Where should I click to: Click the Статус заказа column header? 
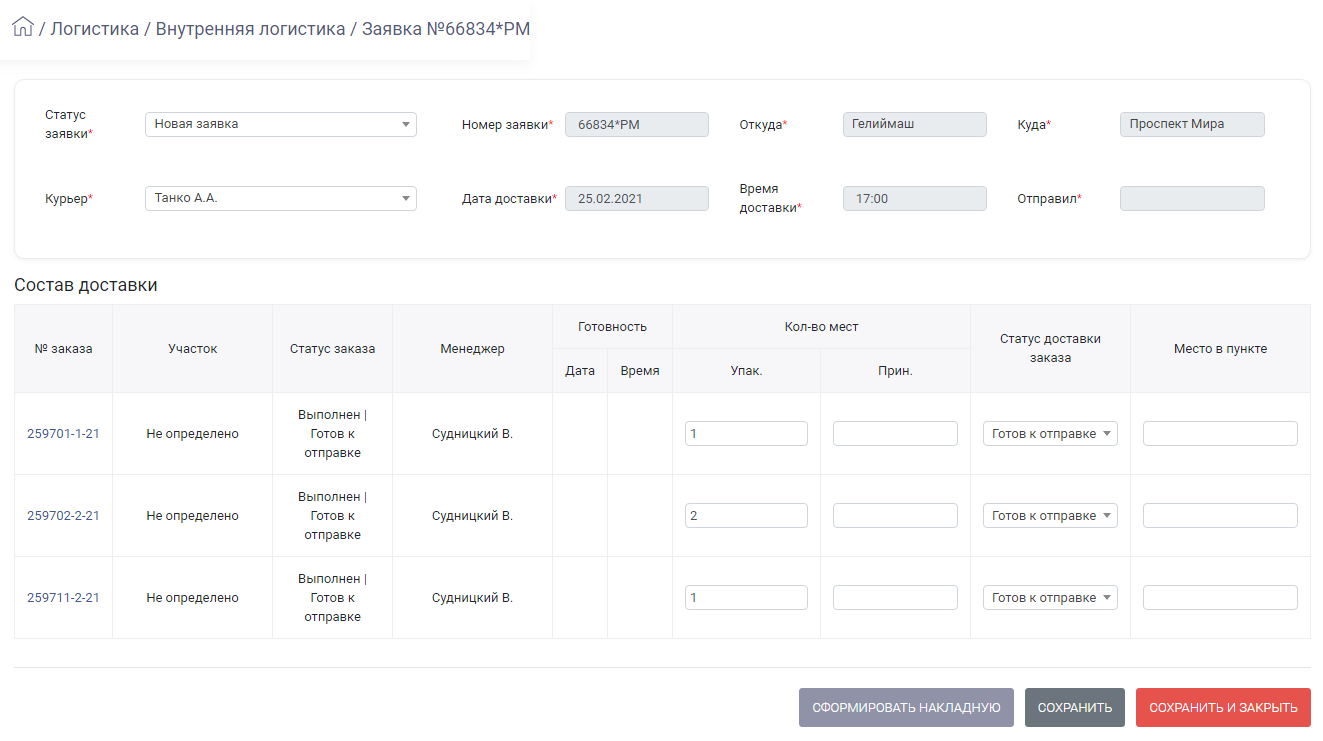(332, 349)
